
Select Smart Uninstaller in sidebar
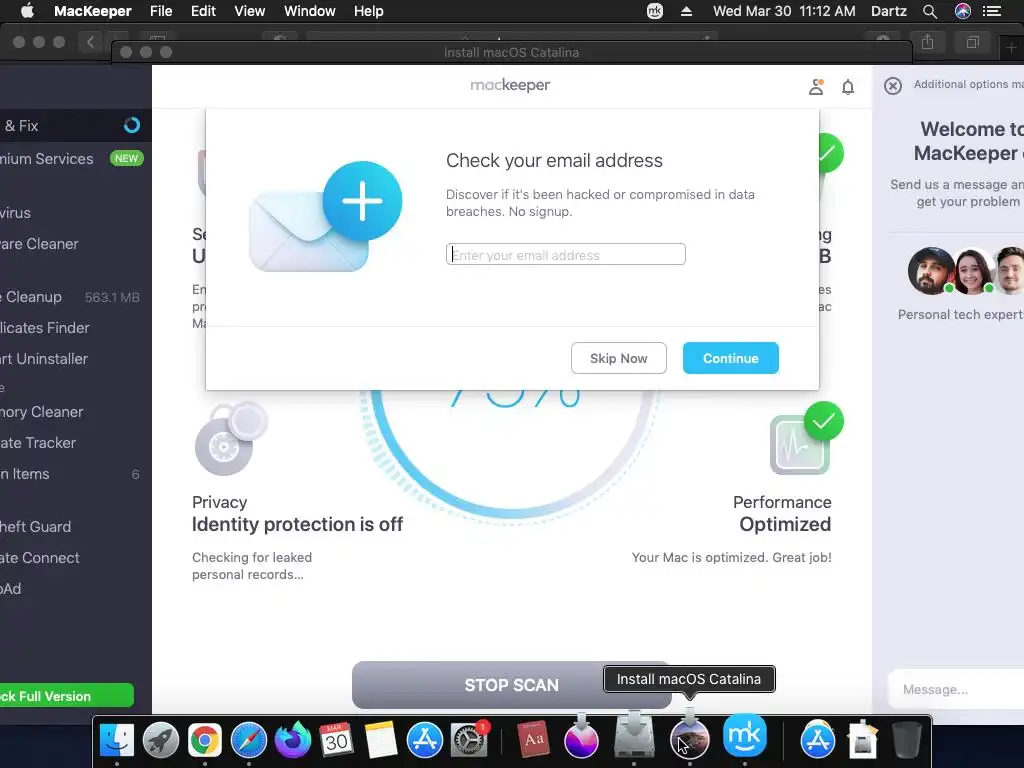click(76, 359)
